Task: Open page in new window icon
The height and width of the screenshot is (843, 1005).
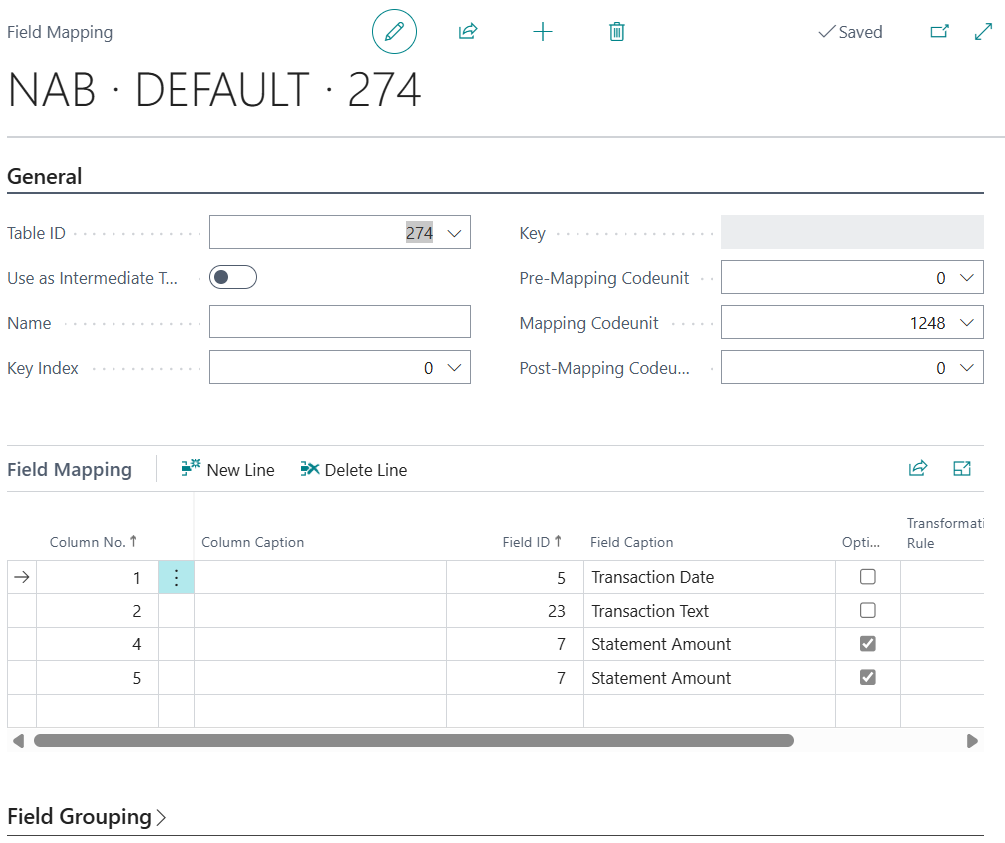Action: (x=939, y=32)
